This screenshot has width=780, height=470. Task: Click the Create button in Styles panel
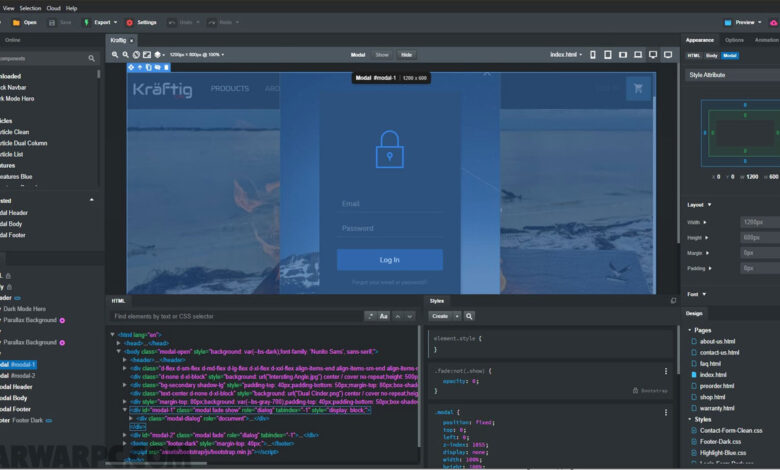point(440,316)
